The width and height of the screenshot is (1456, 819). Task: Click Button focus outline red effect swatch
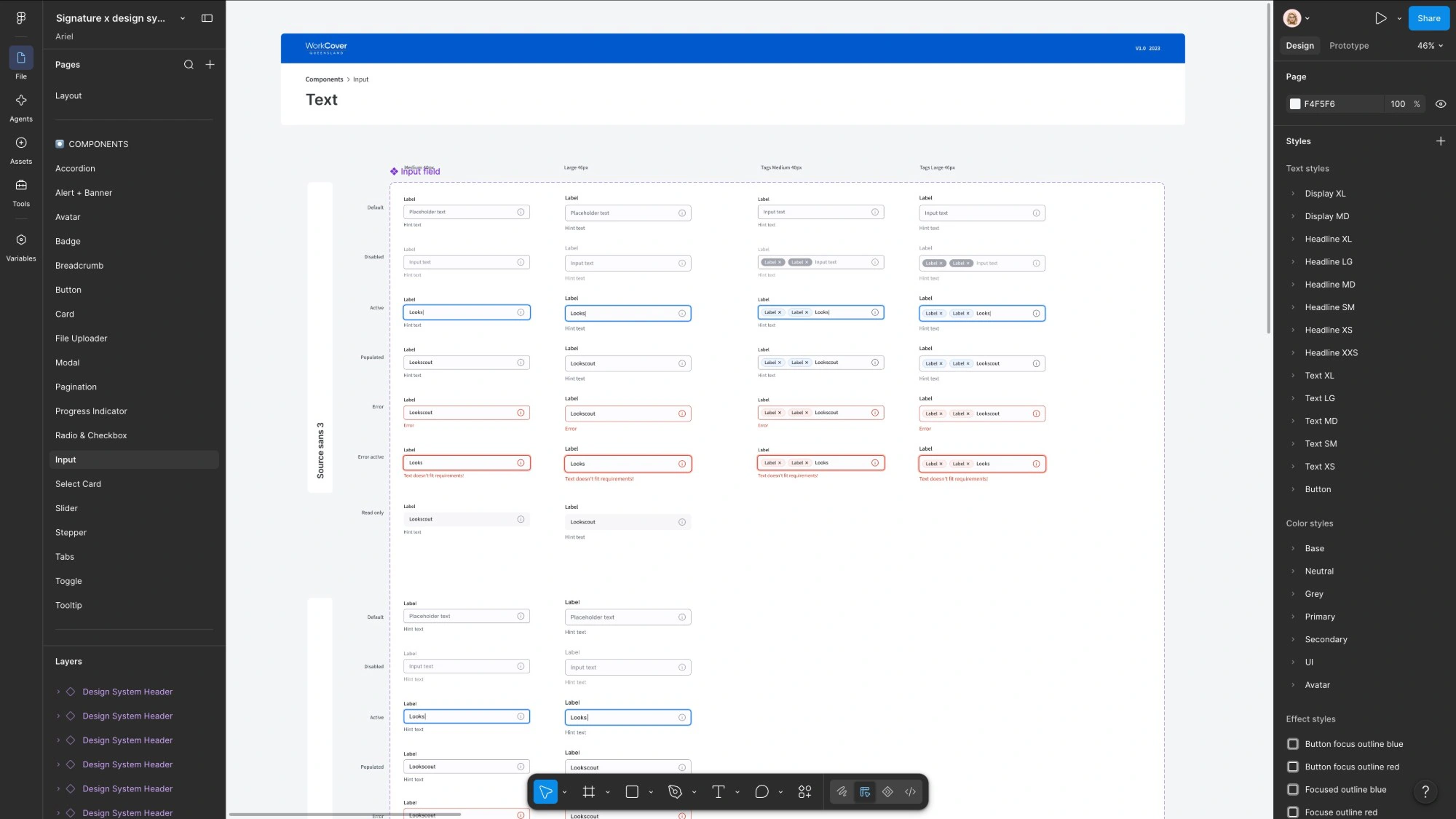click(1293, 767)
